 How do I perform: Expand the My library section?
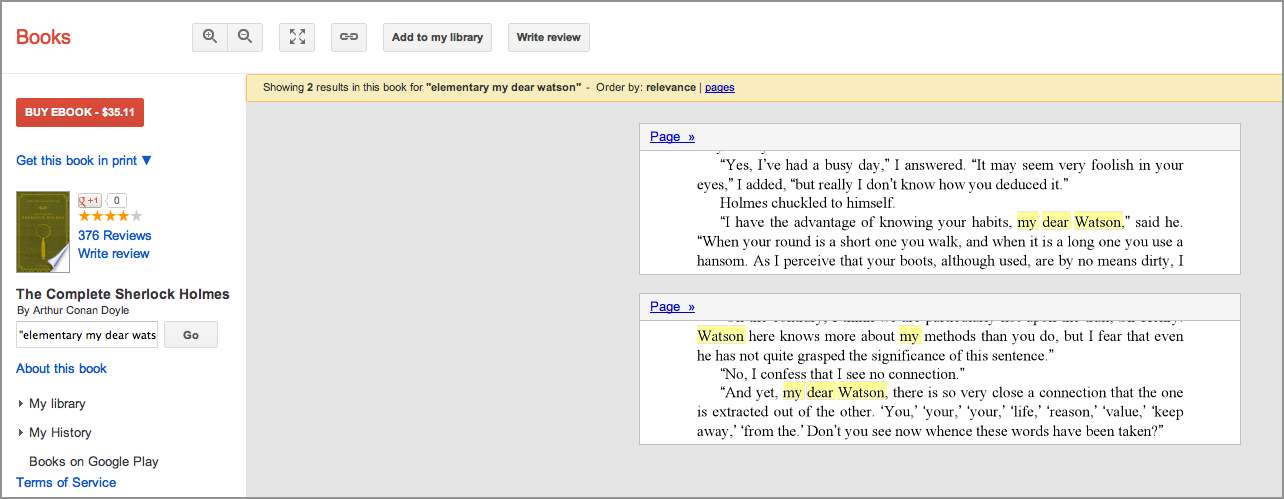57,404
